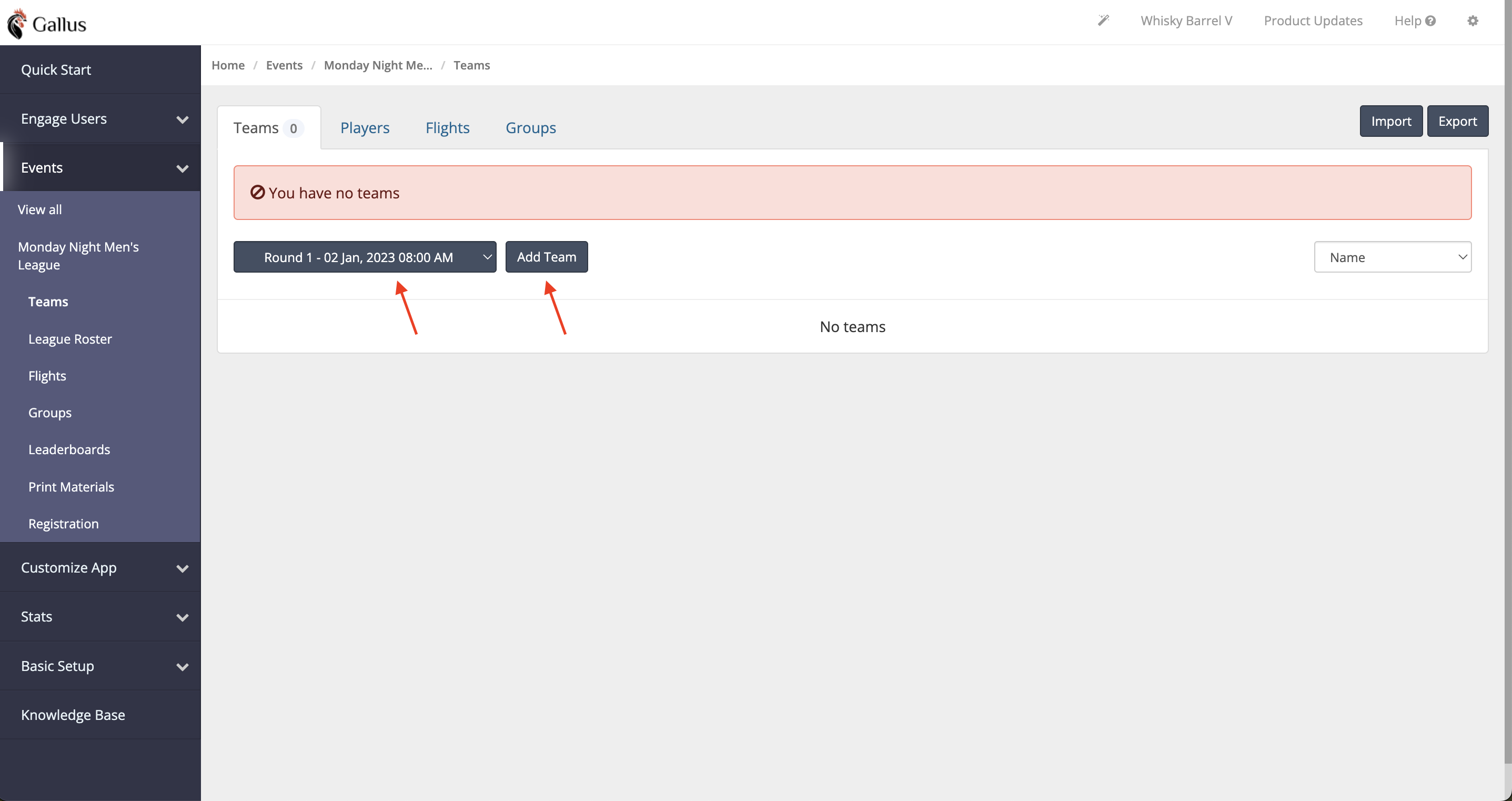Open Registration in the sidebar
1512x801 pixels.
[63, 523]
